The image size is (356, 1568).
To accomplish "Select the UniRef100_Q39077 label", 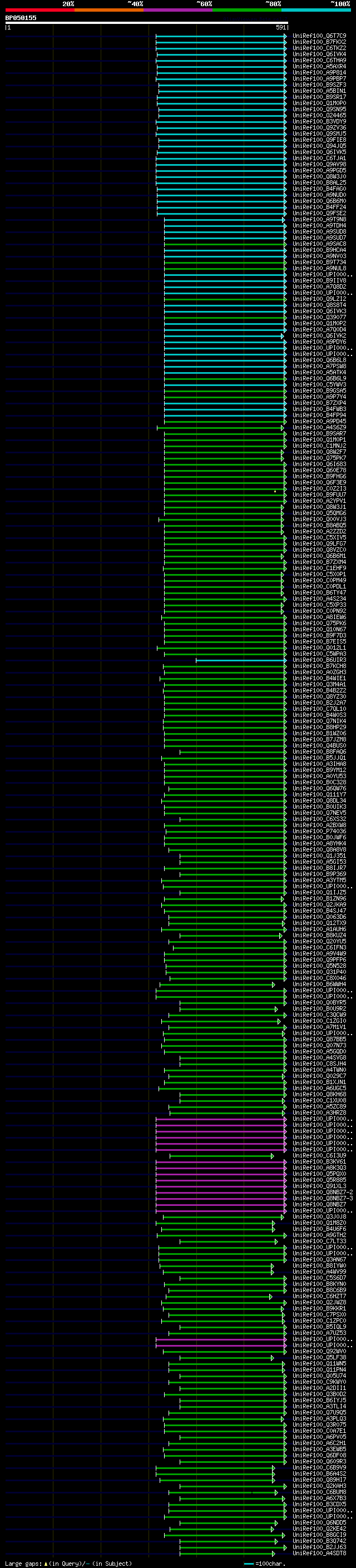I will pos(319,318).
